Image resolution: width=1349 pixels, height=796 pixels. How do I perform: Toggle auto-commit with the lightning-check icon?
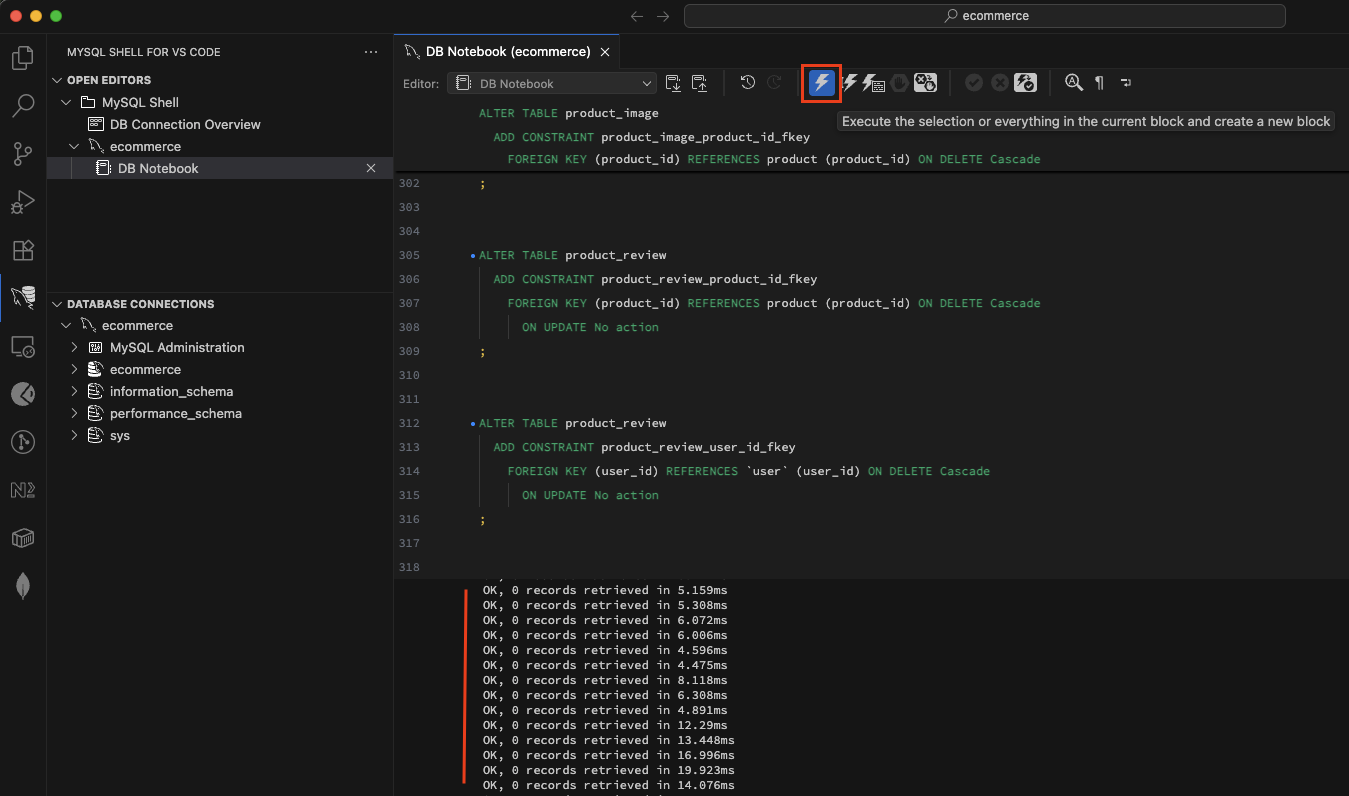[1025, 83]
